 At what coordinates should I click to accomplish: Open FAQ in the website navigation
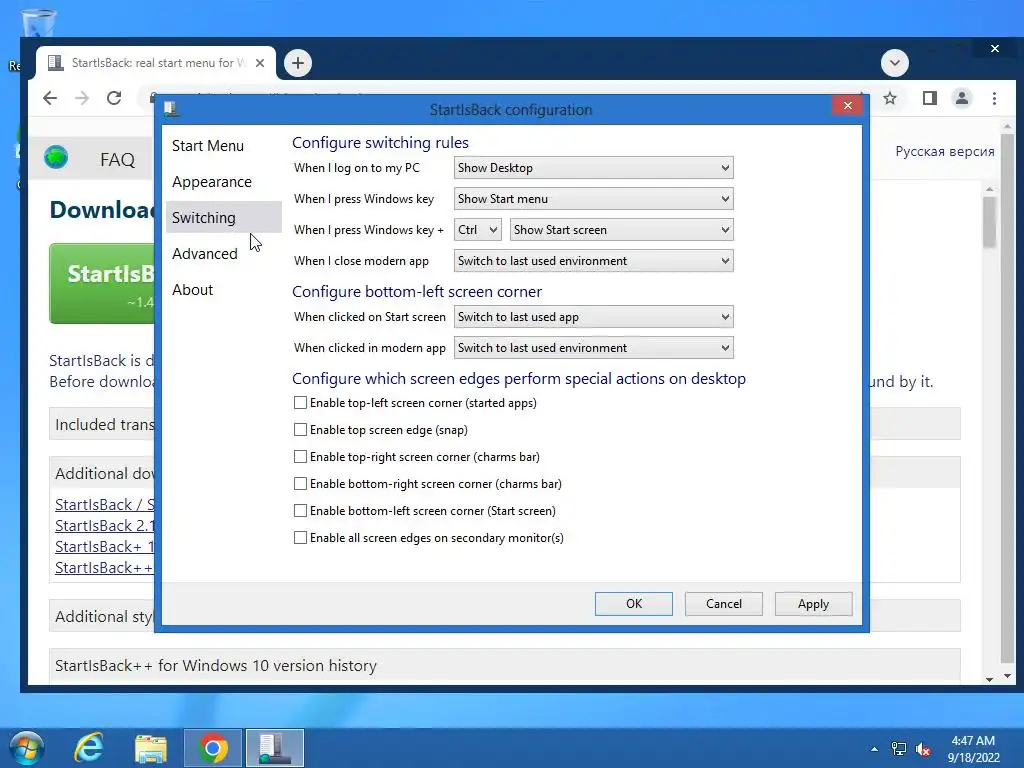[x=118, y=160]
